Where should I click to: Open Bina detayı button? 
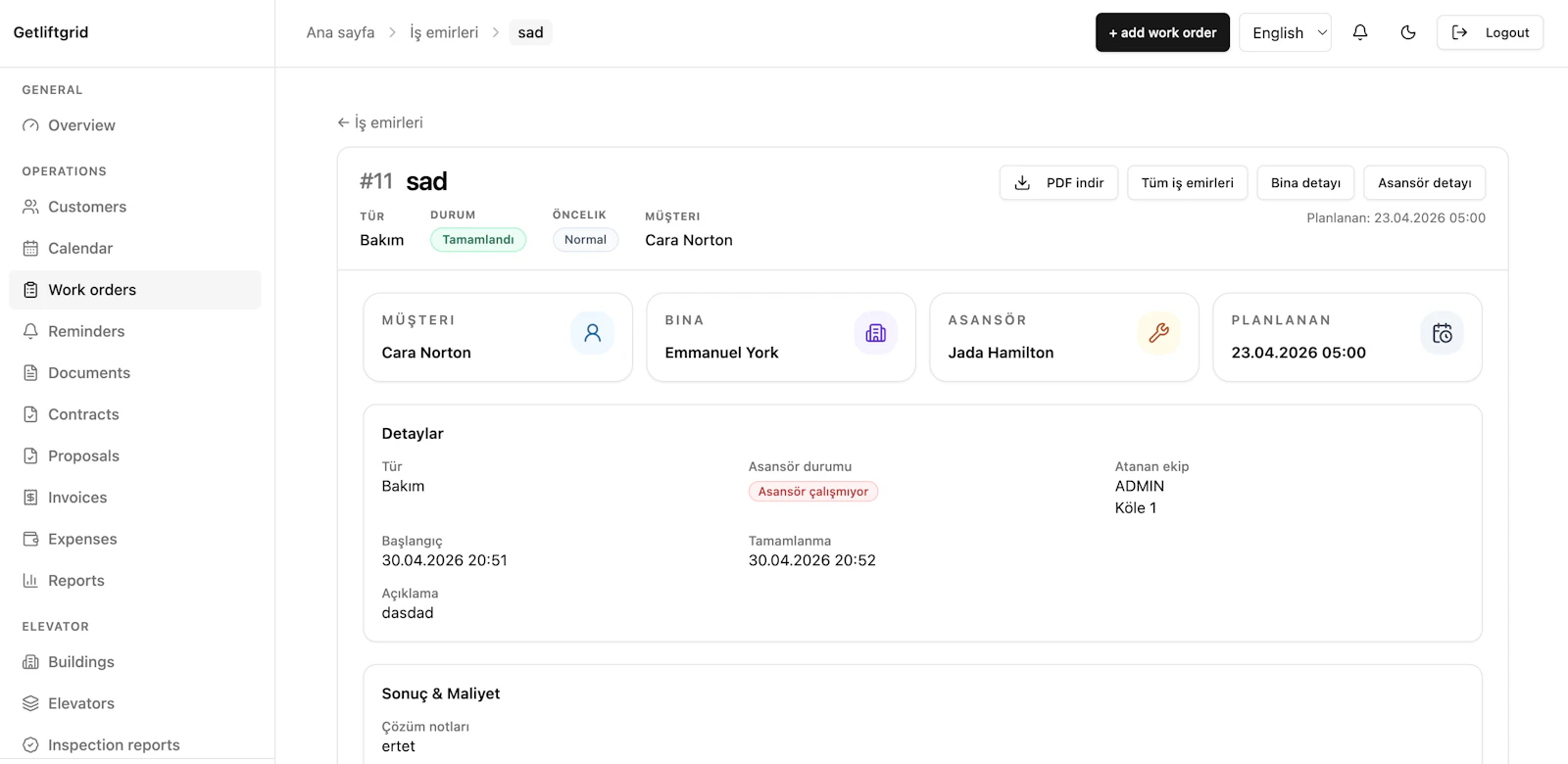click(x=1306, y=183)
